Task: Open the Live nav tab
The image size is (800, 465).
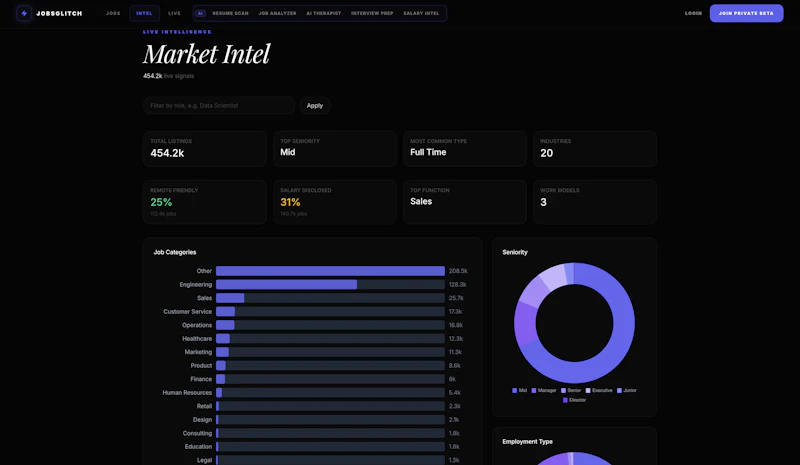Action: [x=174, y=13]
